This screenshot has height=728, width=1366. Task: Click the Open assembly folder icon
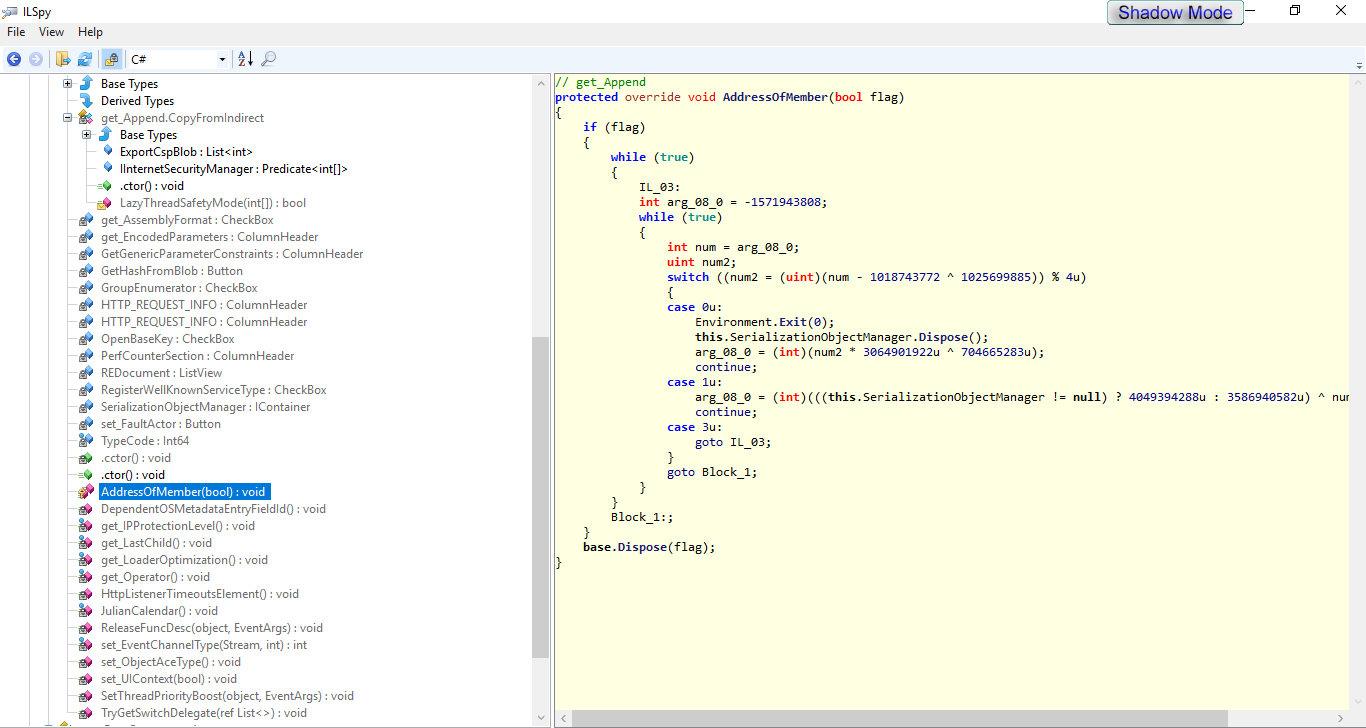(x=63, y=60)
